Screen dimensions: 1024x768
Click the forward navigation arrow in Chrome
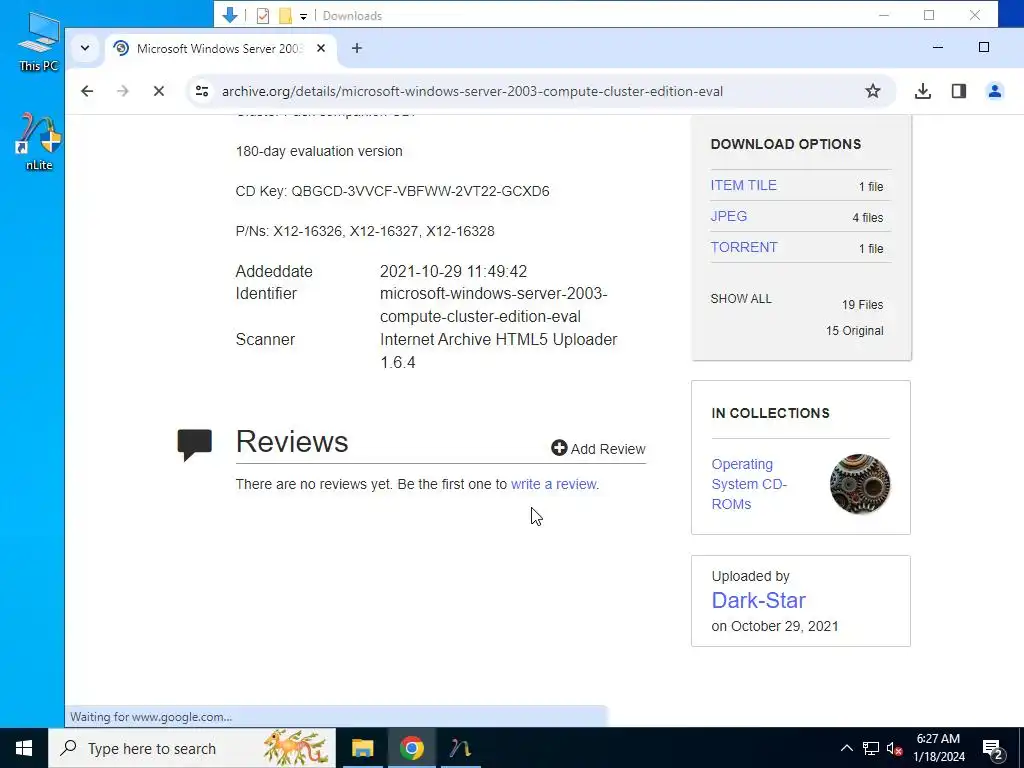[x=123, y=91]
